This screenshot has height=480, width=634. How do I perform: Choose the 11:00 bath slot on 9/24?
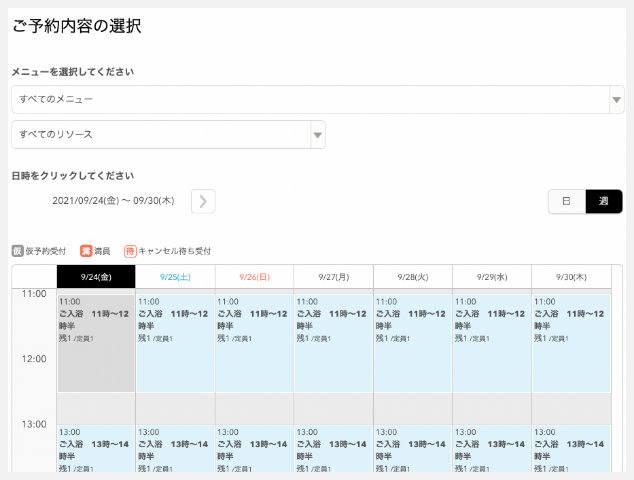click(96, 343)
